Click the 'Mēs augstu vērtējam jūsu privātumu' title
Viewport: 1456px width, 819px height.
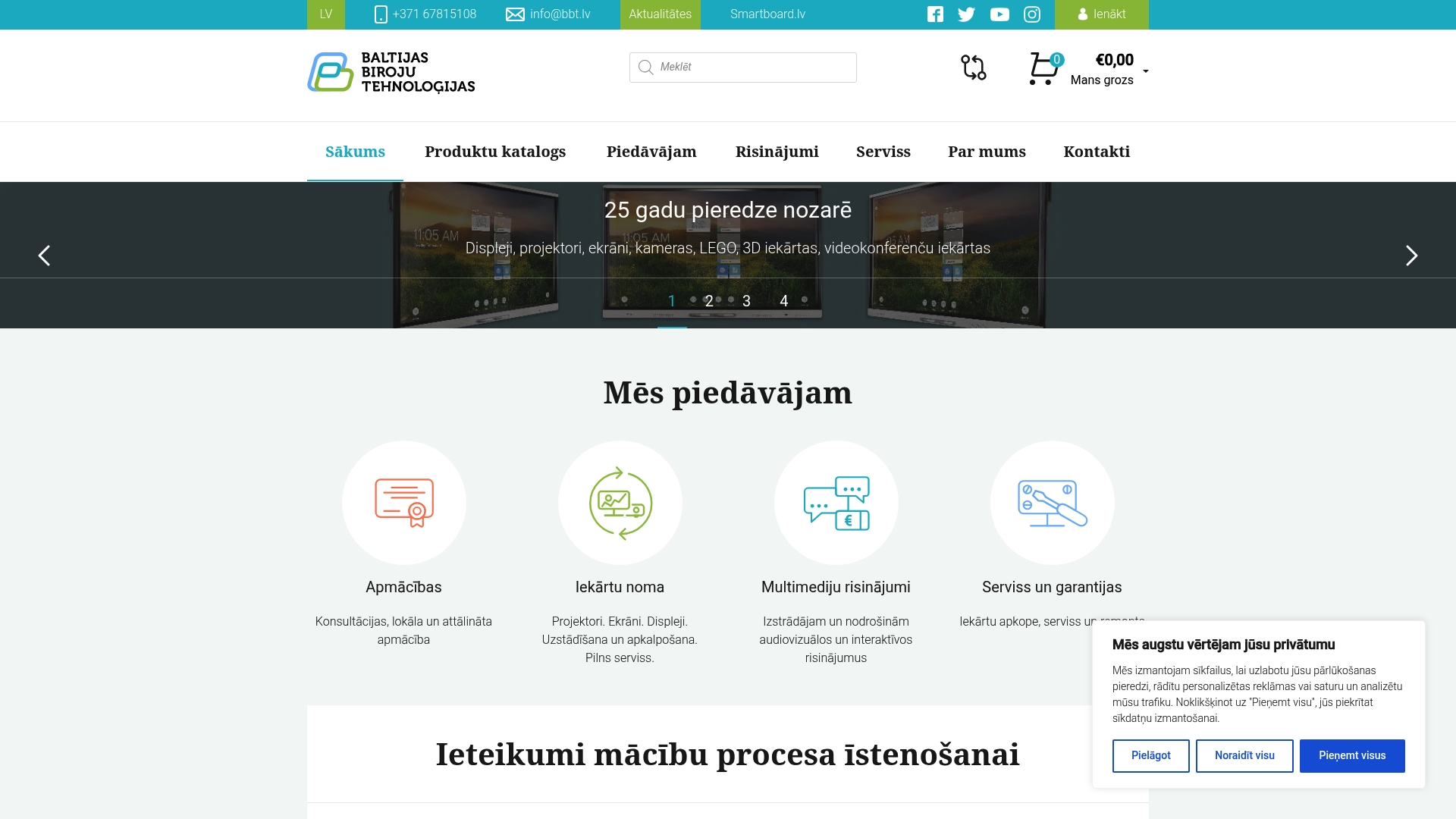[1223, 645]
